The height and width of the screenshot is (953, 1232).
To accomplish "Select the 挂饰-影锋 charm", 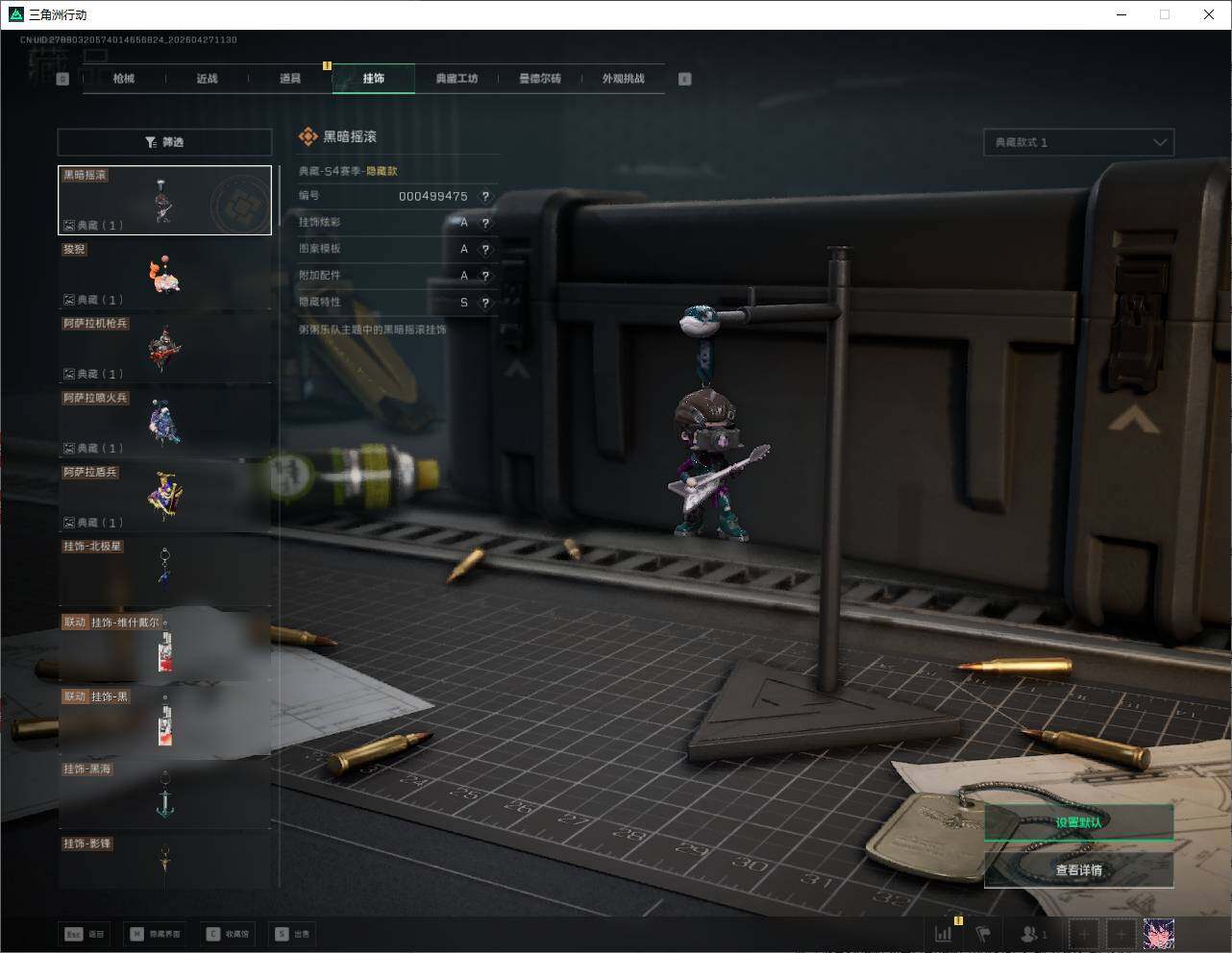I will pyautogui.click(x=164, y=862).
